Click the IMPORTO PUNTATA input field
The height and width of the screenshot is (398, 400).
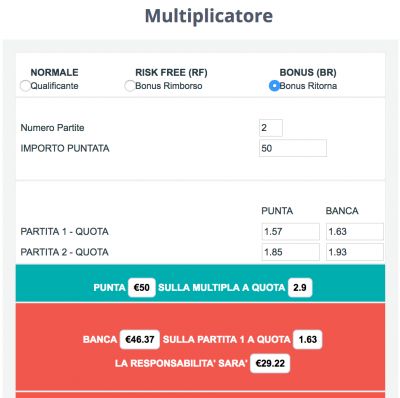(293, 148)
